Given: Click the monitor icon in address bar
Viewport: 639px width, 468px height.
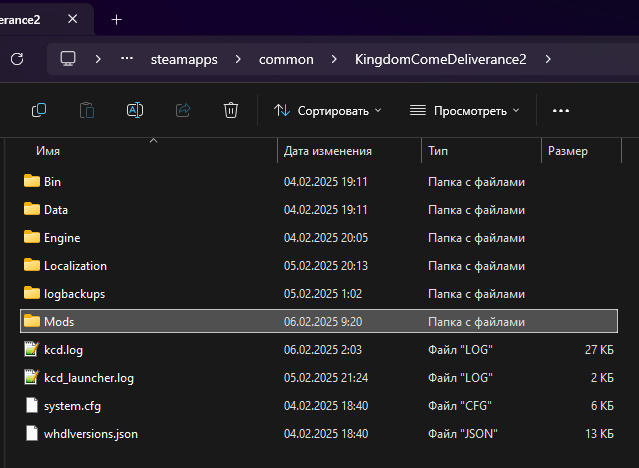Looking at the screenshot, I should coord(69,59).
